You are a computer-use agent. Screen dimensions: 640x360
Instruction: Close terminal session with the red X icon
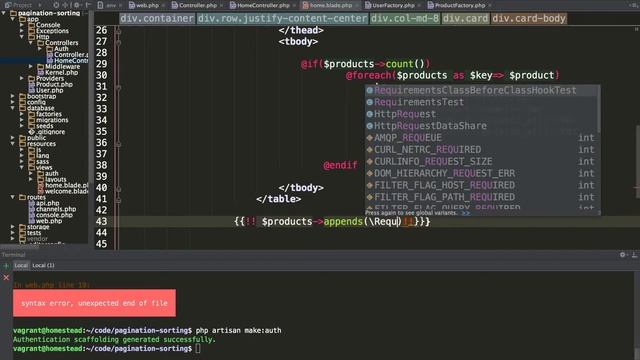click(6, 278)
